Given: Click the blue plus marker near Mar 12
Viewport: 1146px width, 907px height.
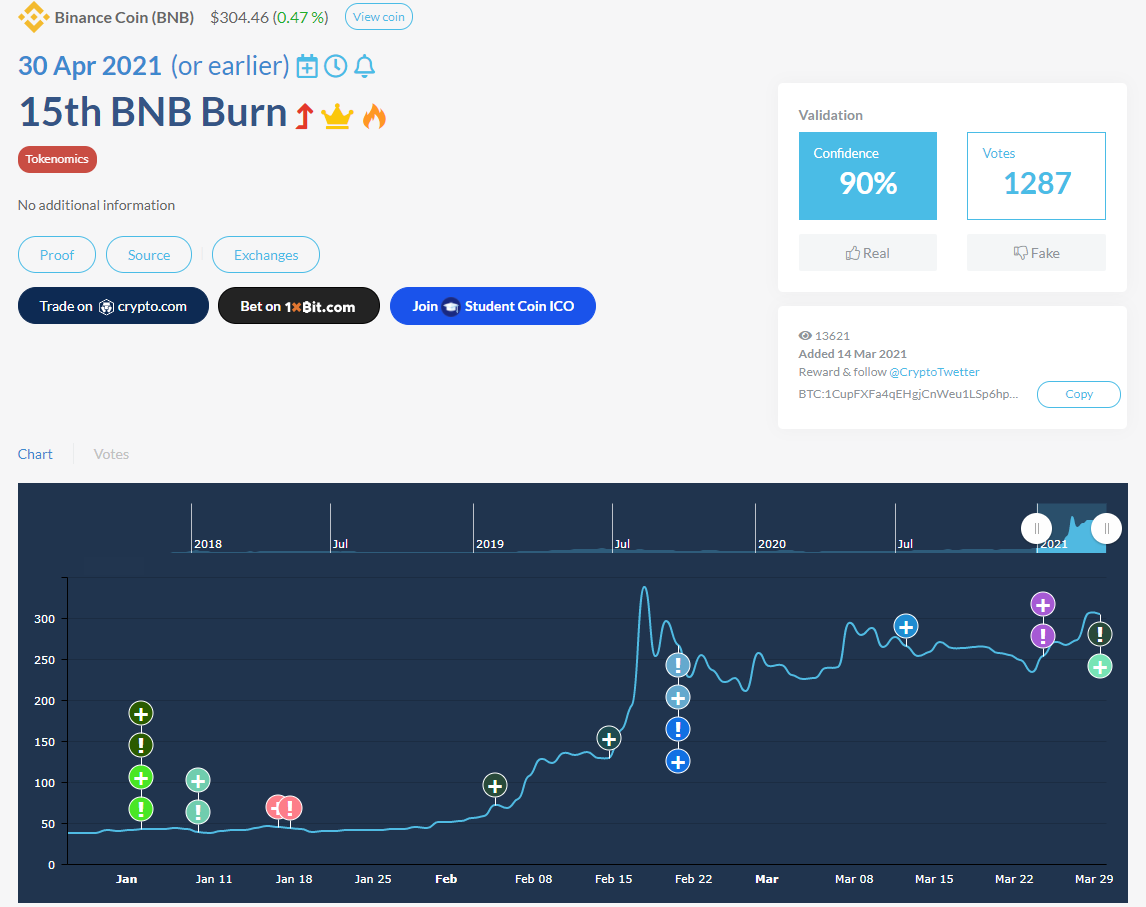Looking at the screenshot, I should [x=906, y=627].
